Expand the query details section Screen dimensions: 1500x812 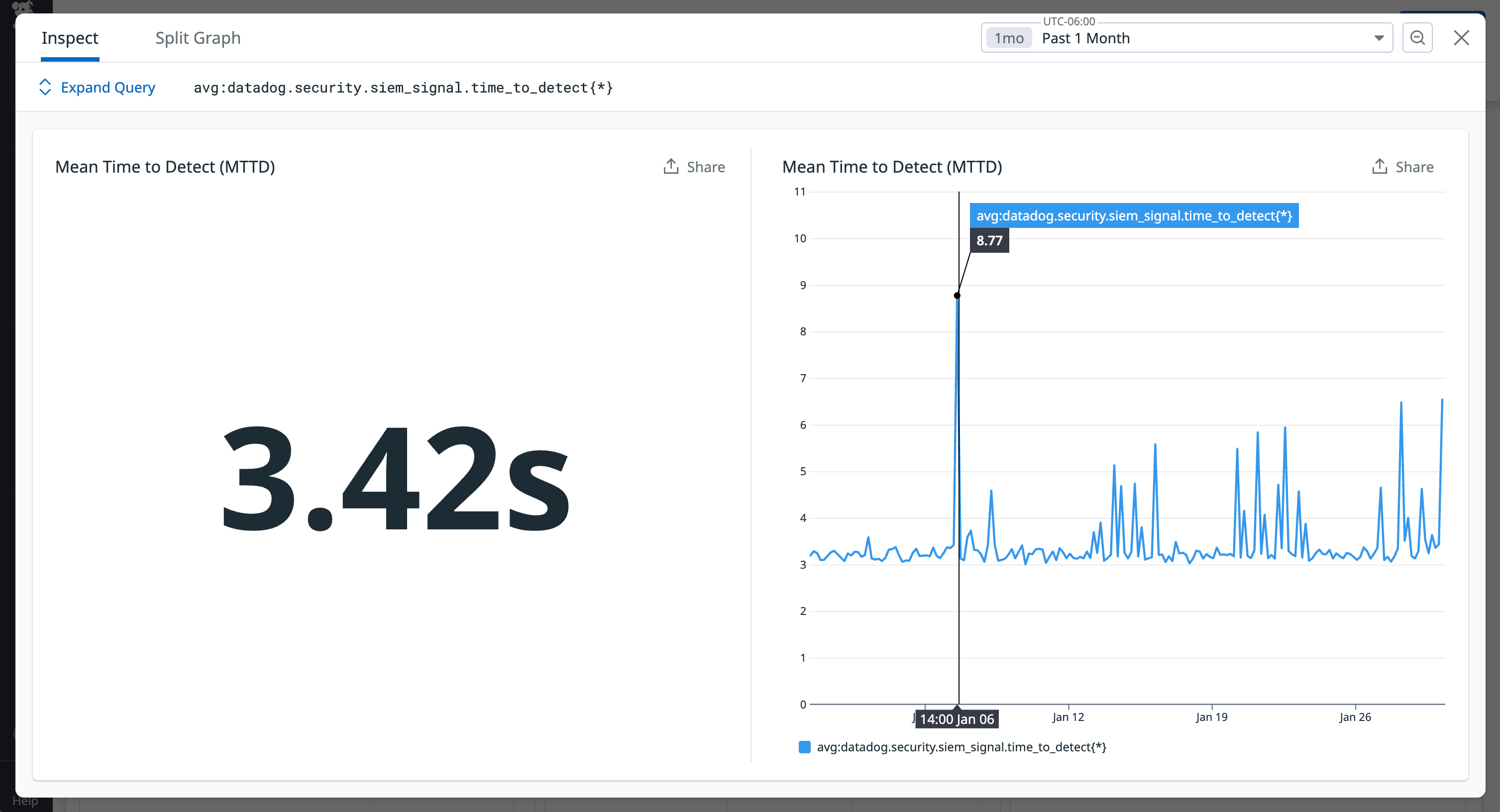96,87
